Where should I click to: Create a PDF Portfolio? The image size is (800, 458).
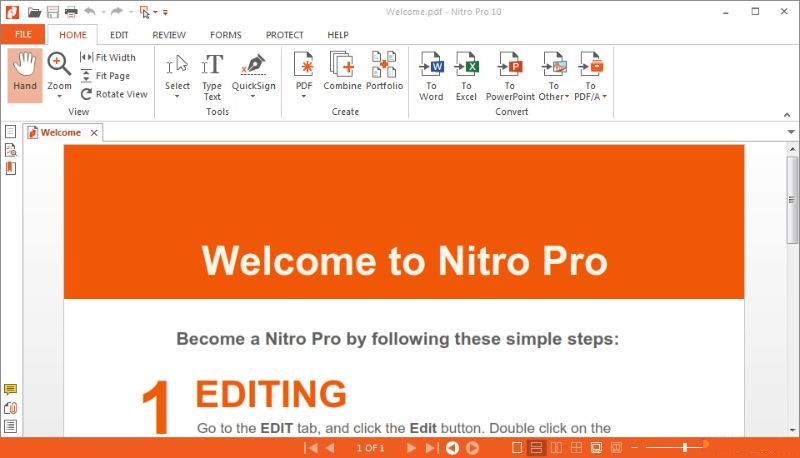point(385,71)
